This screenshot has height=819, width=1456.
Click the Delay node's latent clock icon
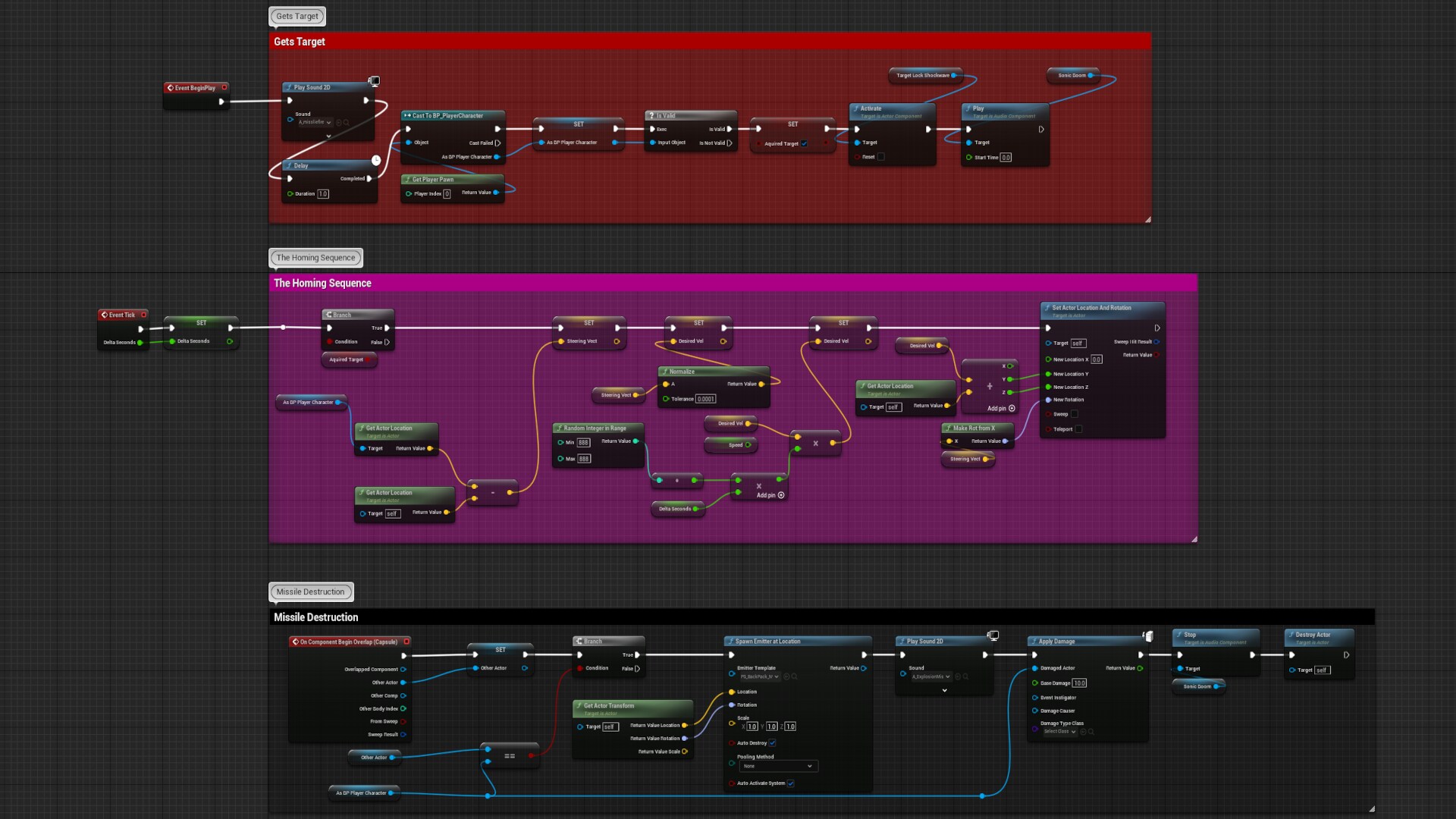376,160
